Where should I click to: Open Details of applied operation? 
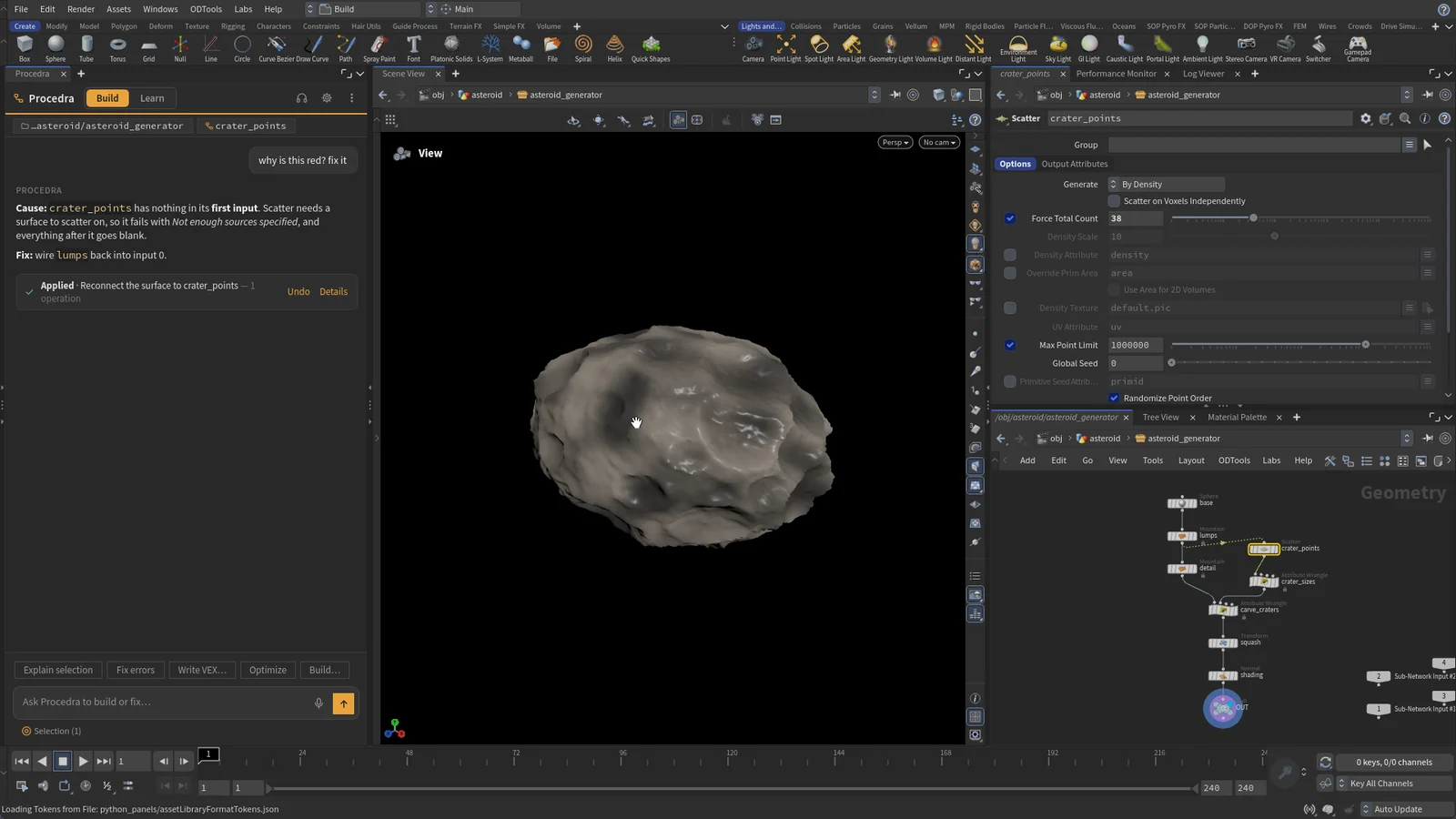click(x=333, y=292)
